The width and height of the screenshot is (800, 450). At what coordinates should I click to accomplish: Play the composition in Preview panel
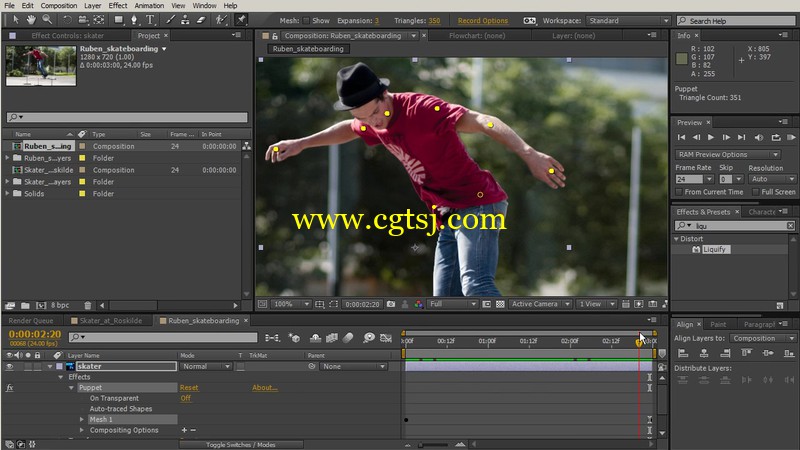pyautogui.click(x=711, y=137)
